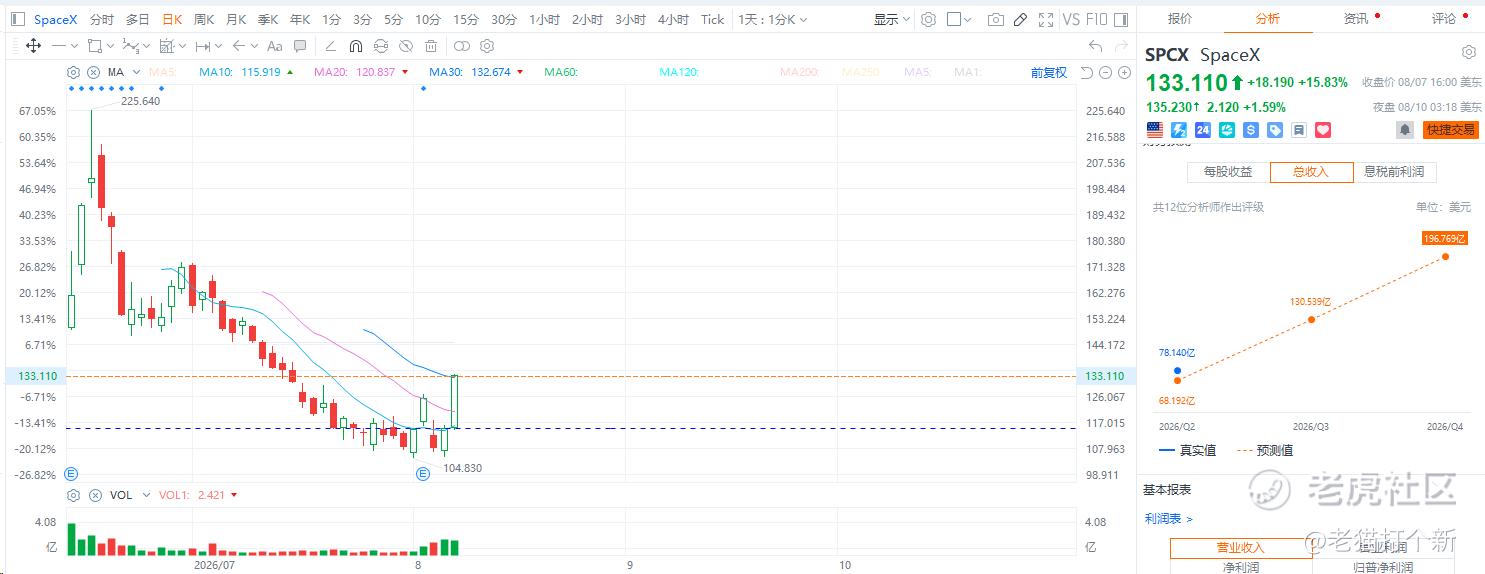Open the text annotation Aa tool

275,46
